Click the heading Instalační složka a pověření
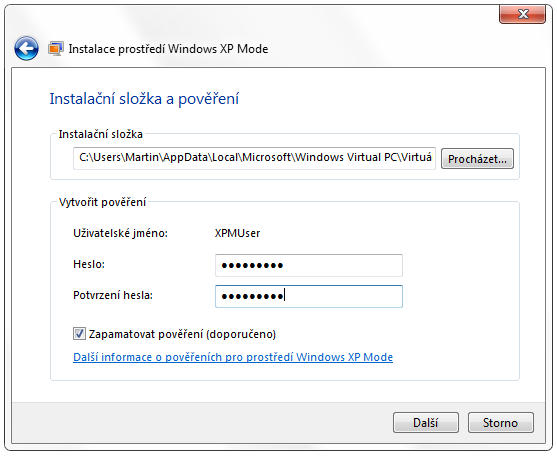557x457 pixels. (144, 99)
